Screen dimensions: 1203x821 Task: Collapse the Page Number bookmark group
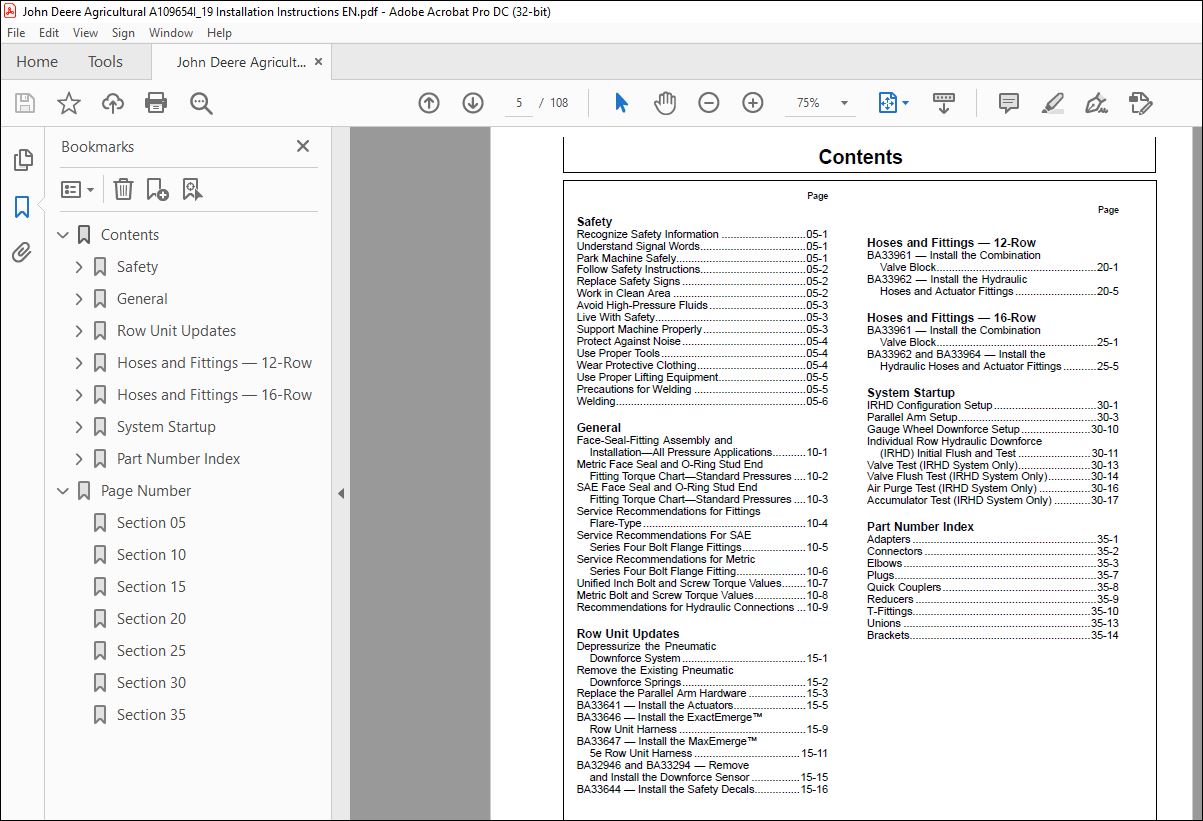point(63,491)
